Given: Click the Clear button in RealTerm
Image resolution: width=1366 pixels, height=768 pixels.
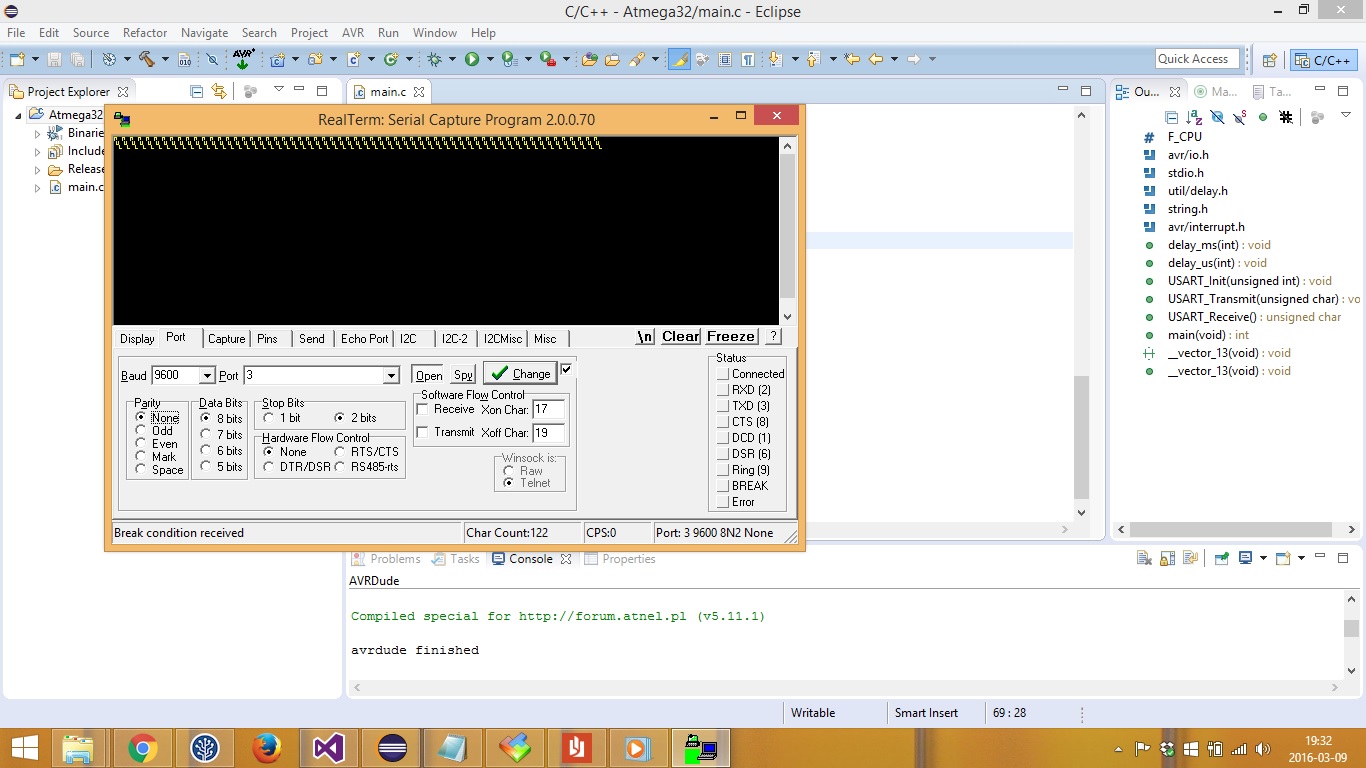Looking at the screenshot, I should (x=680, y=337).
